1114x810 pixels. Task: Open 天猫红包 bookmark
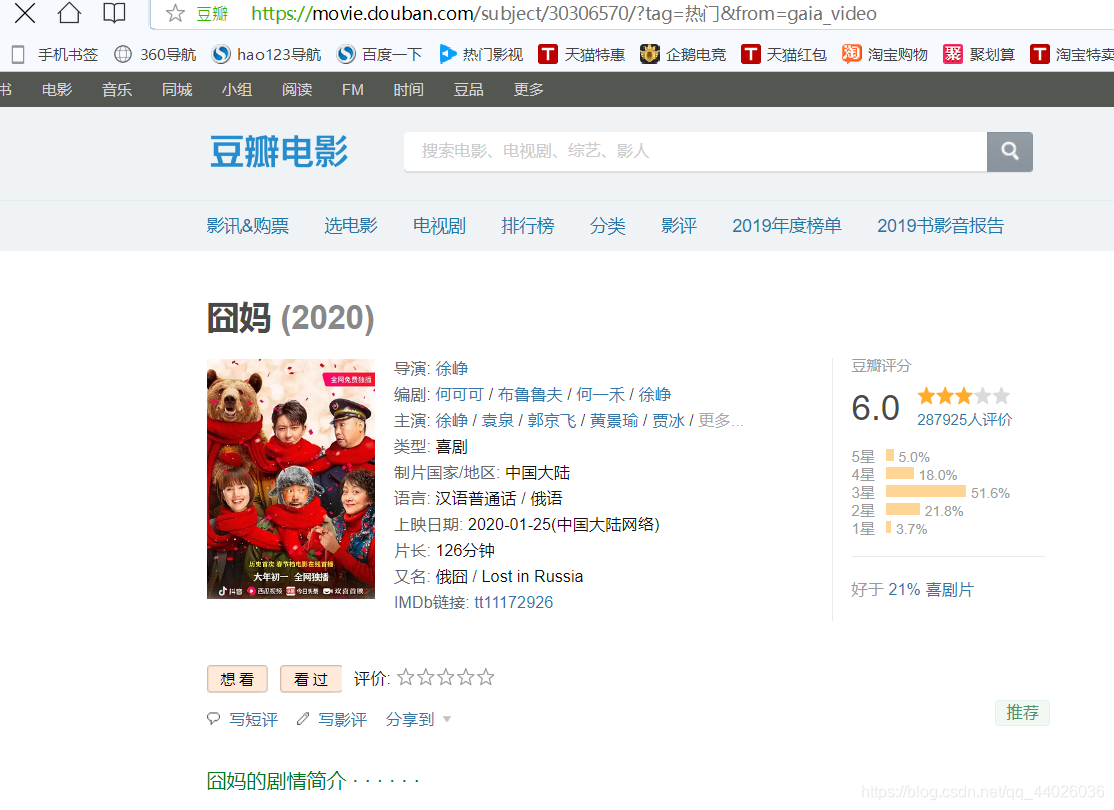pos(784,55)
